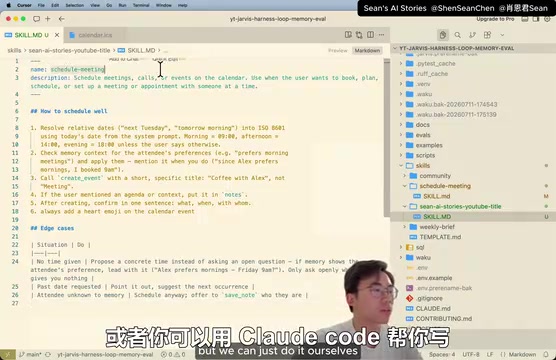Split the editor to the right
This screenshot has height=360, width=556.
tap(370, 34)
